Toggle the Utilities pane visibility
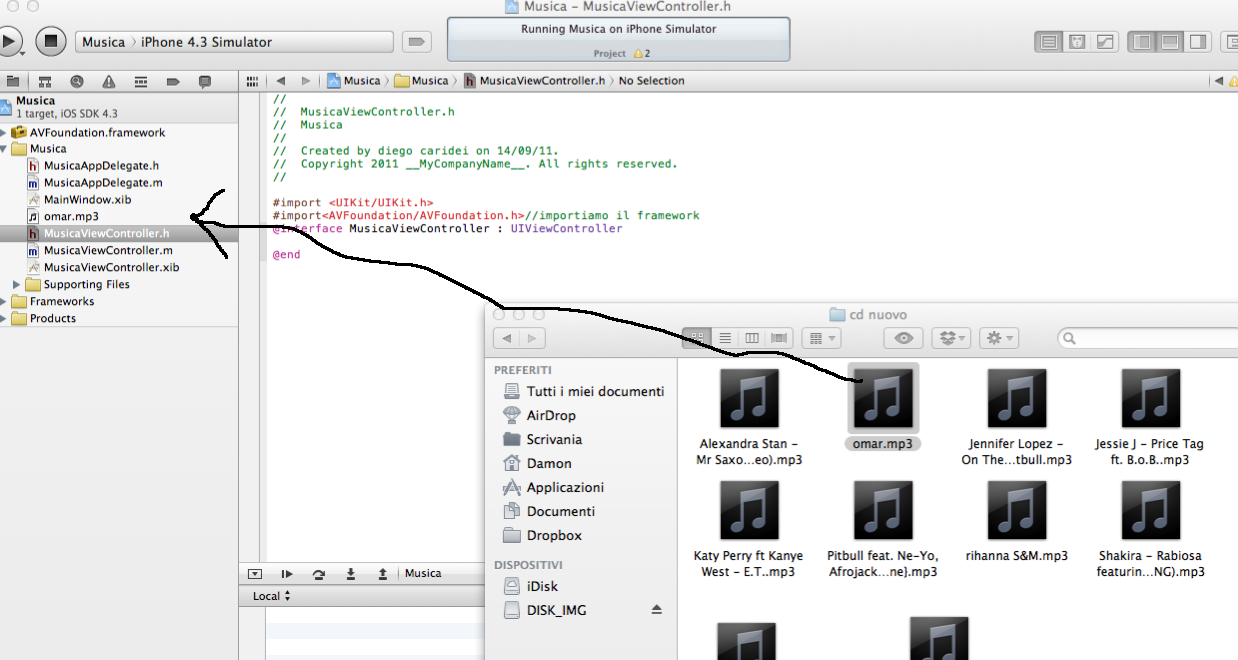The image size is (1238, 660). (1197, 42)
